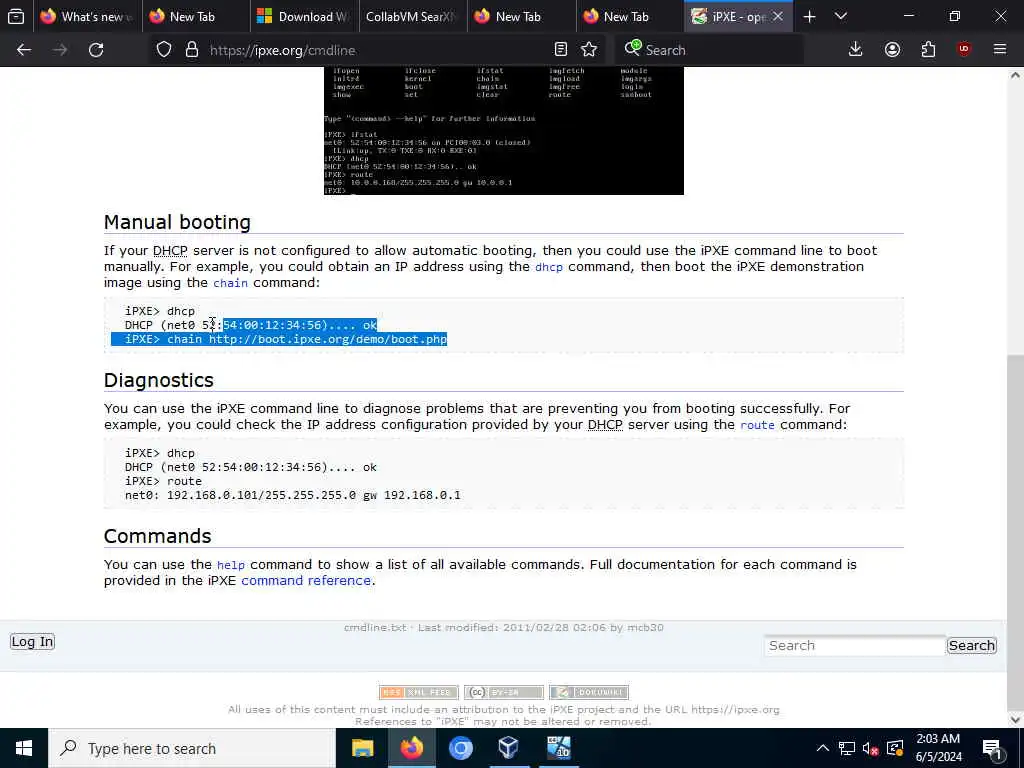Image resolution: width=1024 pixels, height=768 pixels.
Task: Open a new tab with plus button
Action: (x=809, y=16)
